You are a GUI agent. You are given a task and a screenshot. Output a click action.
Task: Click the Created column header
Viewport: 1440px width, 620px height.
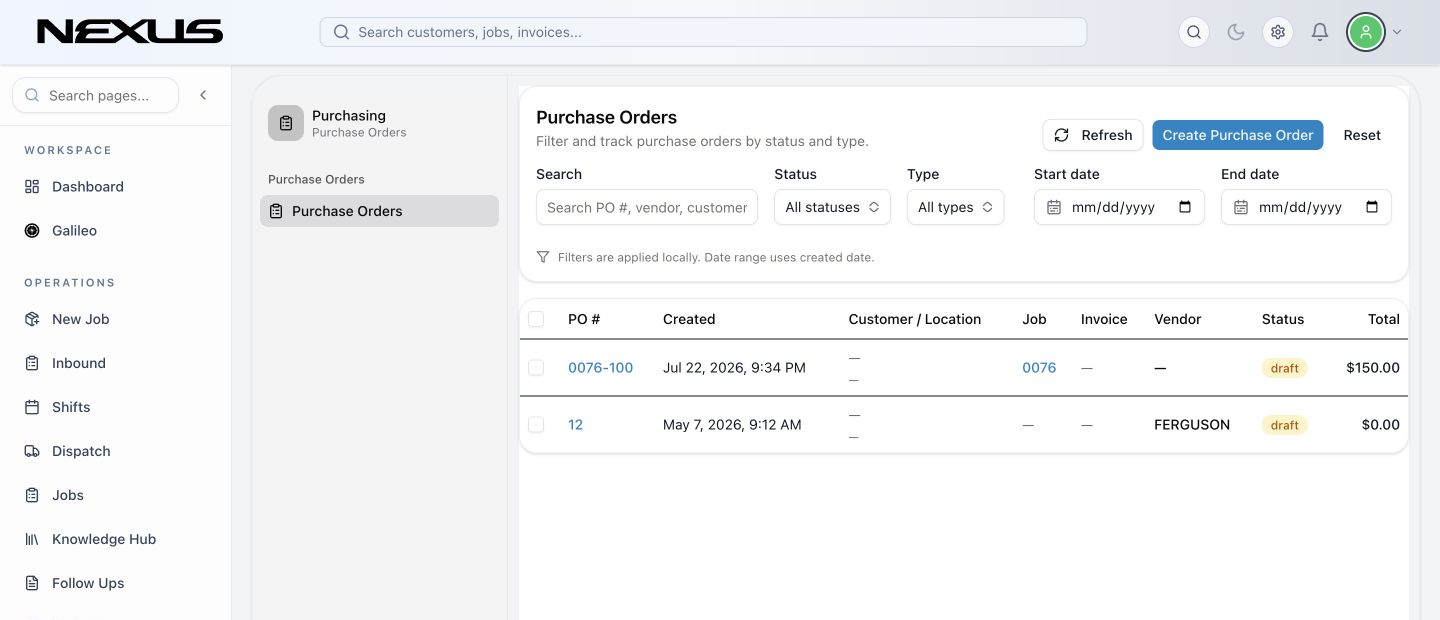pos(689,319)
